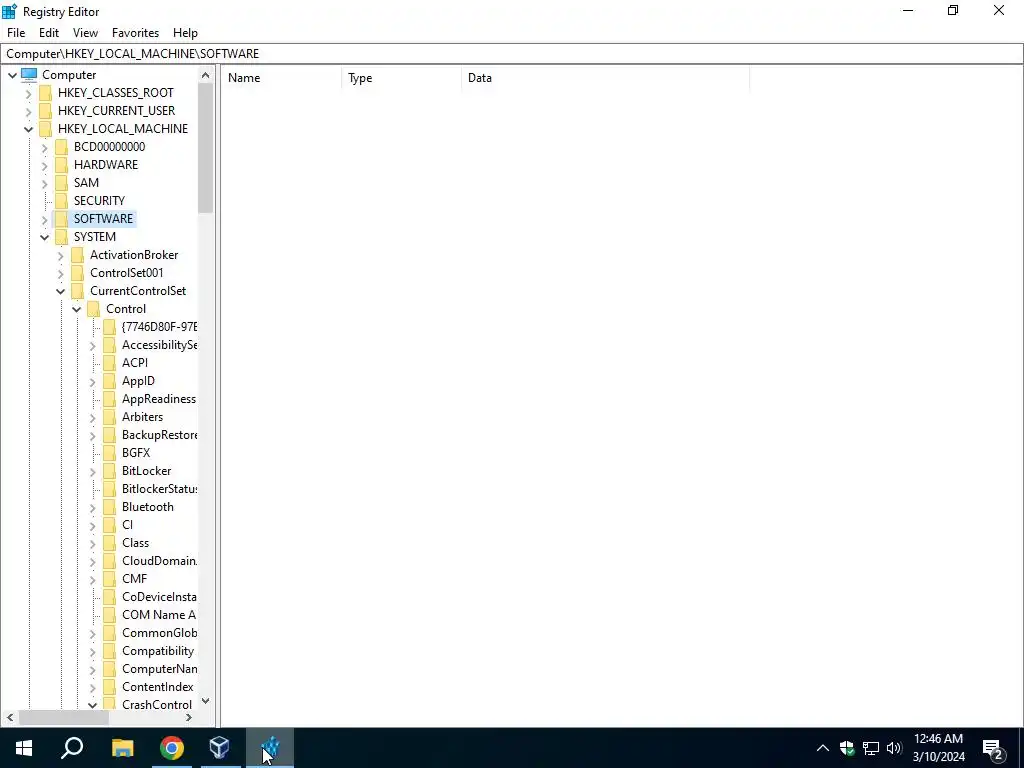Viewport: 1024px width, 768px height.
Task: Sort by the Name column header
Action: pos(281,78)
